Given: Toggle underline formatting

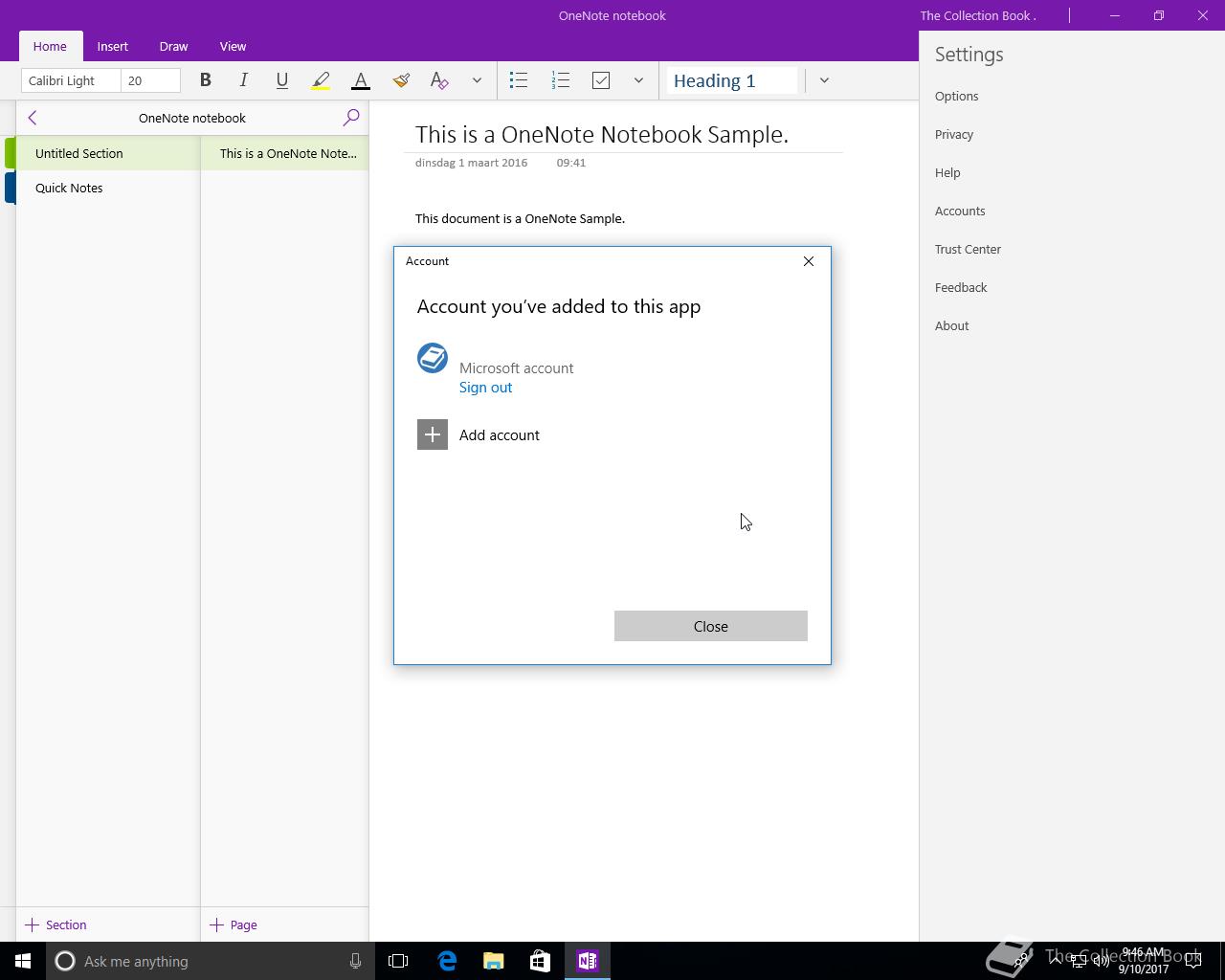Looking at the screenshot, I should (281, 80).
